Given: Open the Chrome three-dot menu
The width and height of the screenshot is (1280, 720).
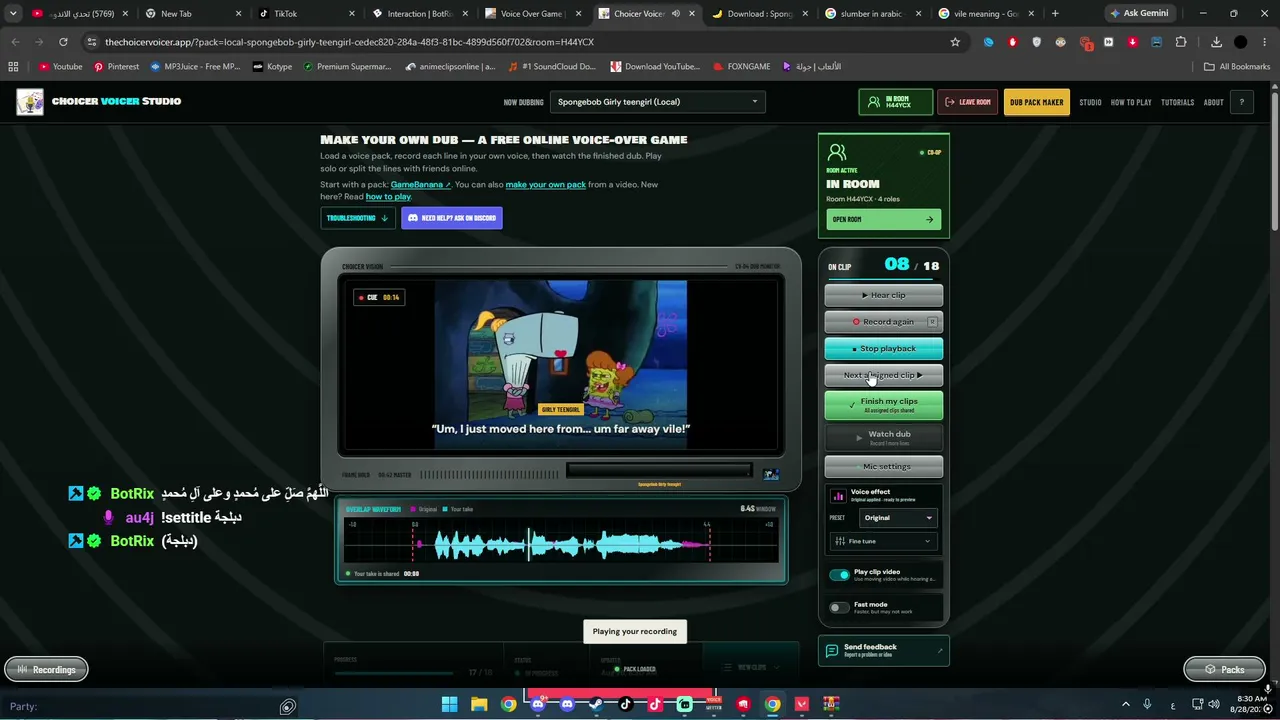Looking at the screenshot, I should (1265, 42).
